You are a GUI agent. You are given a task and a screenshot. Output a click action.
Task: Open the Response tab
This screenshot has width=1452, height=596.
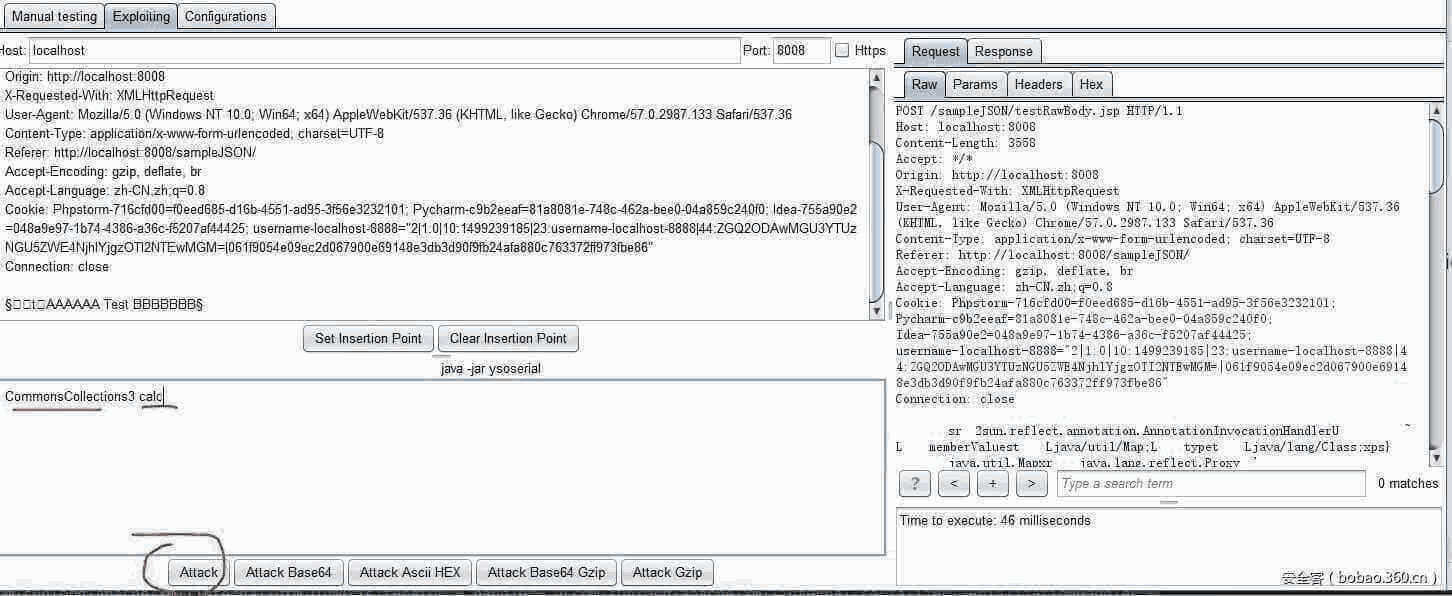coord(1003,51)
